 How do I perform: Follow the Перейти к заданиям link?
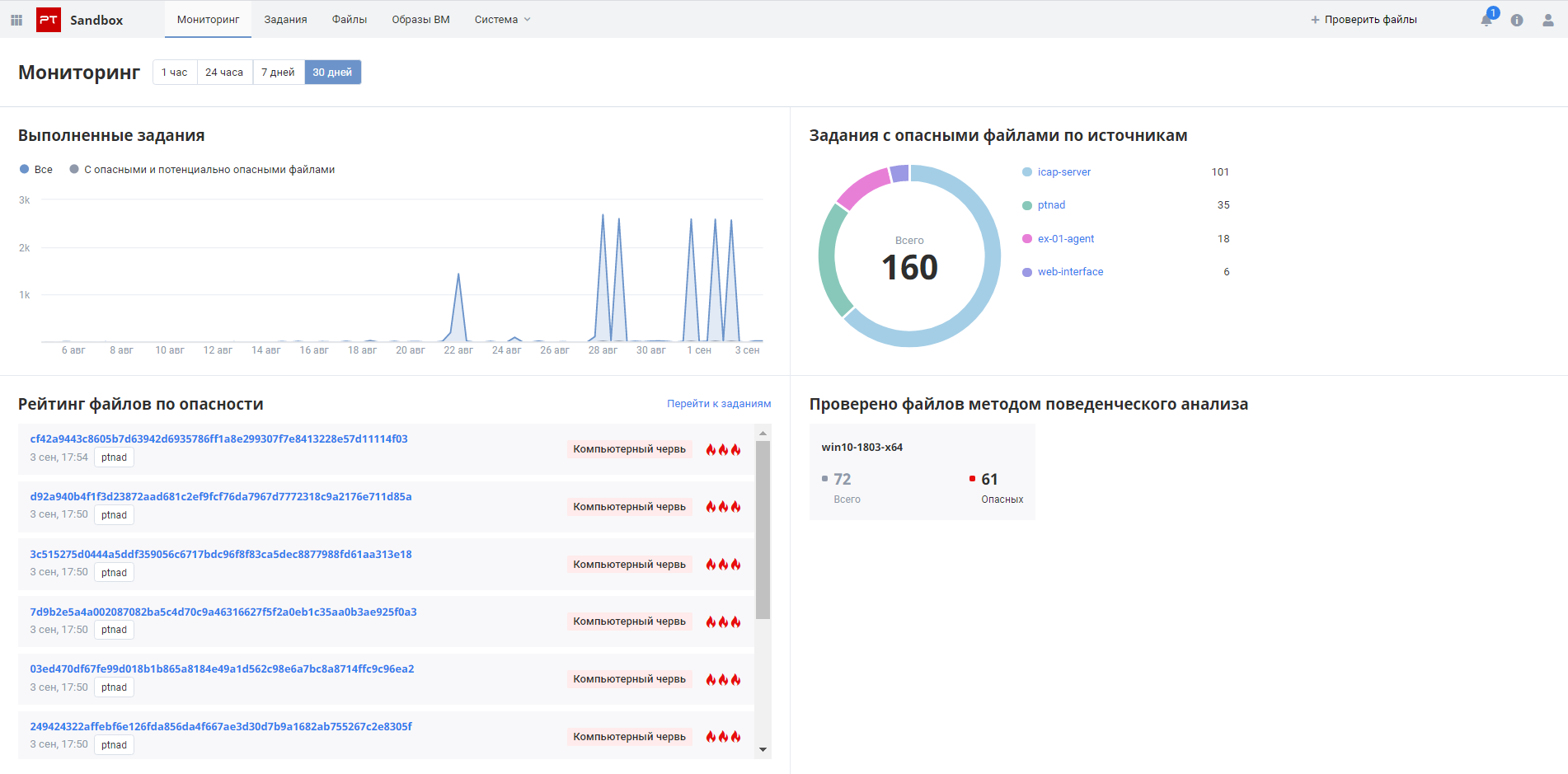point(718,404)
